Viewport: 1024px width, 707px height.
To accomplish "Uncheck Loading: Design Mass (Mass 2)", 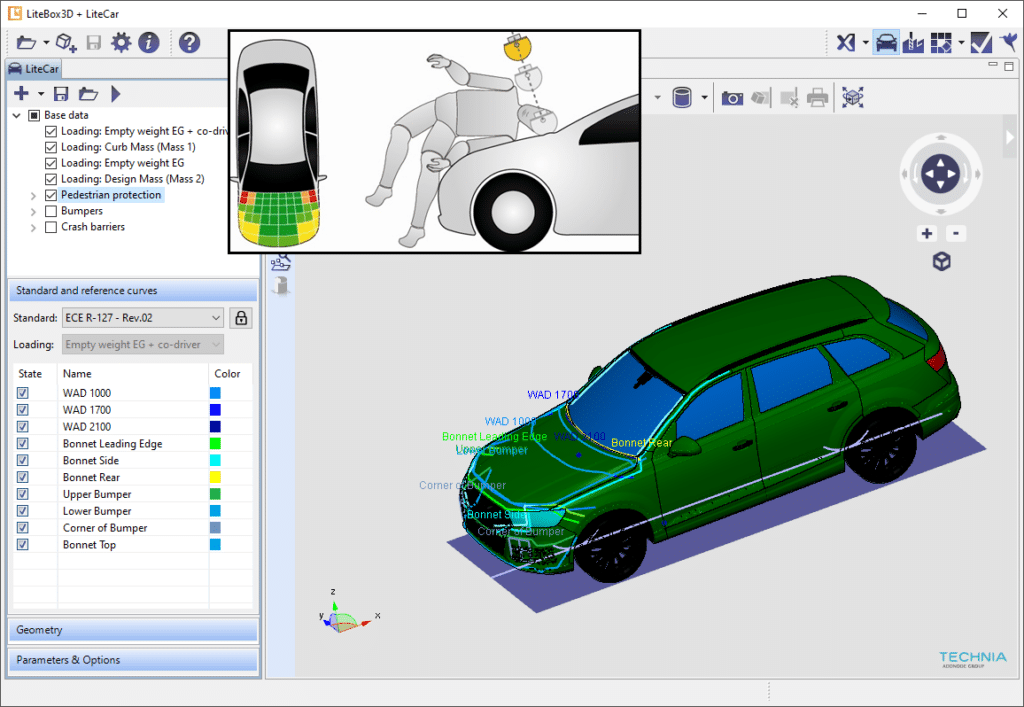I will 51,180.
